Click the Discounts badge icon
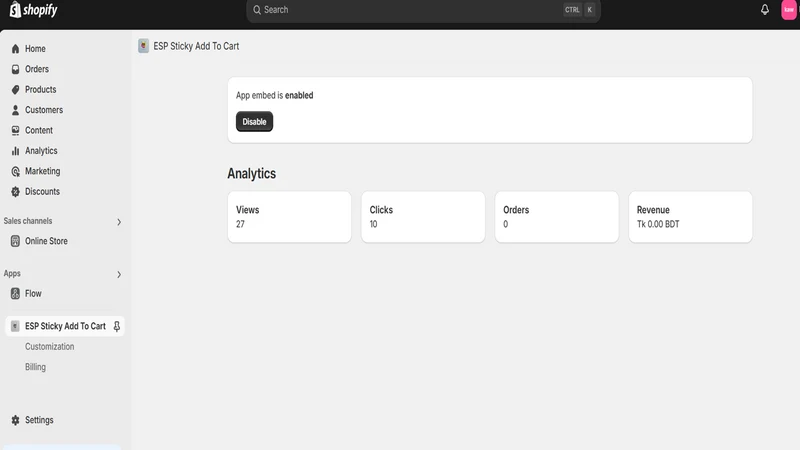 point(15,191)
